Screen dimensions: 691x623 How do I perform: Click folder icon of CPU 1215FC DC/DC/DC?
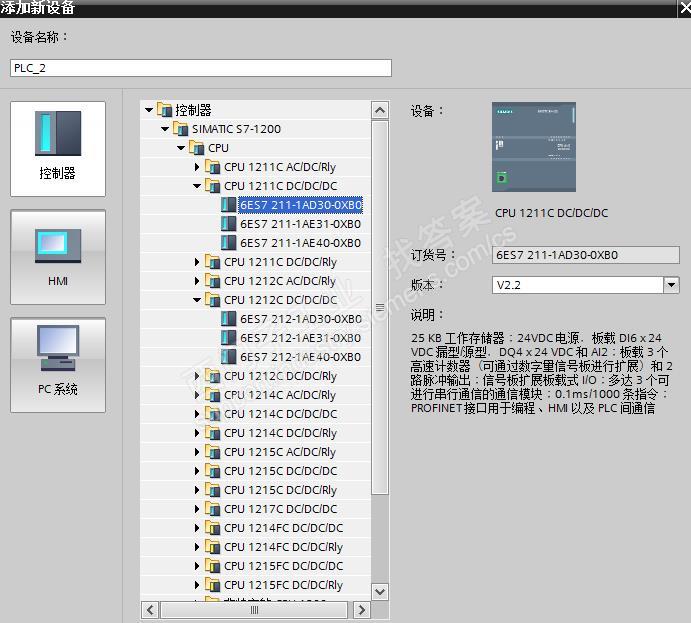pyautogui.click(x=212, y=566)
